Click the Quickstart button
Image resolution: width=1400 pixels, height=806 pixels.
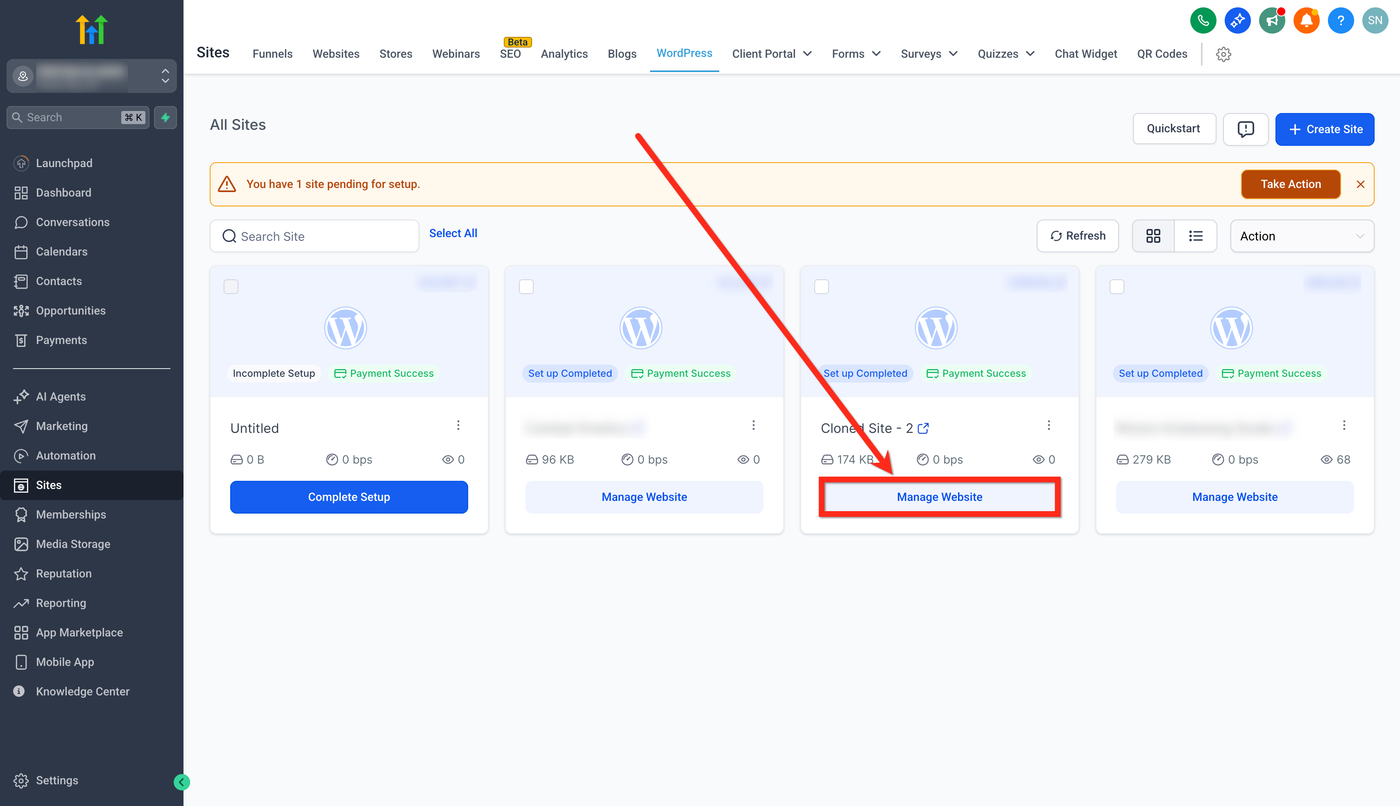[1174, 129]
